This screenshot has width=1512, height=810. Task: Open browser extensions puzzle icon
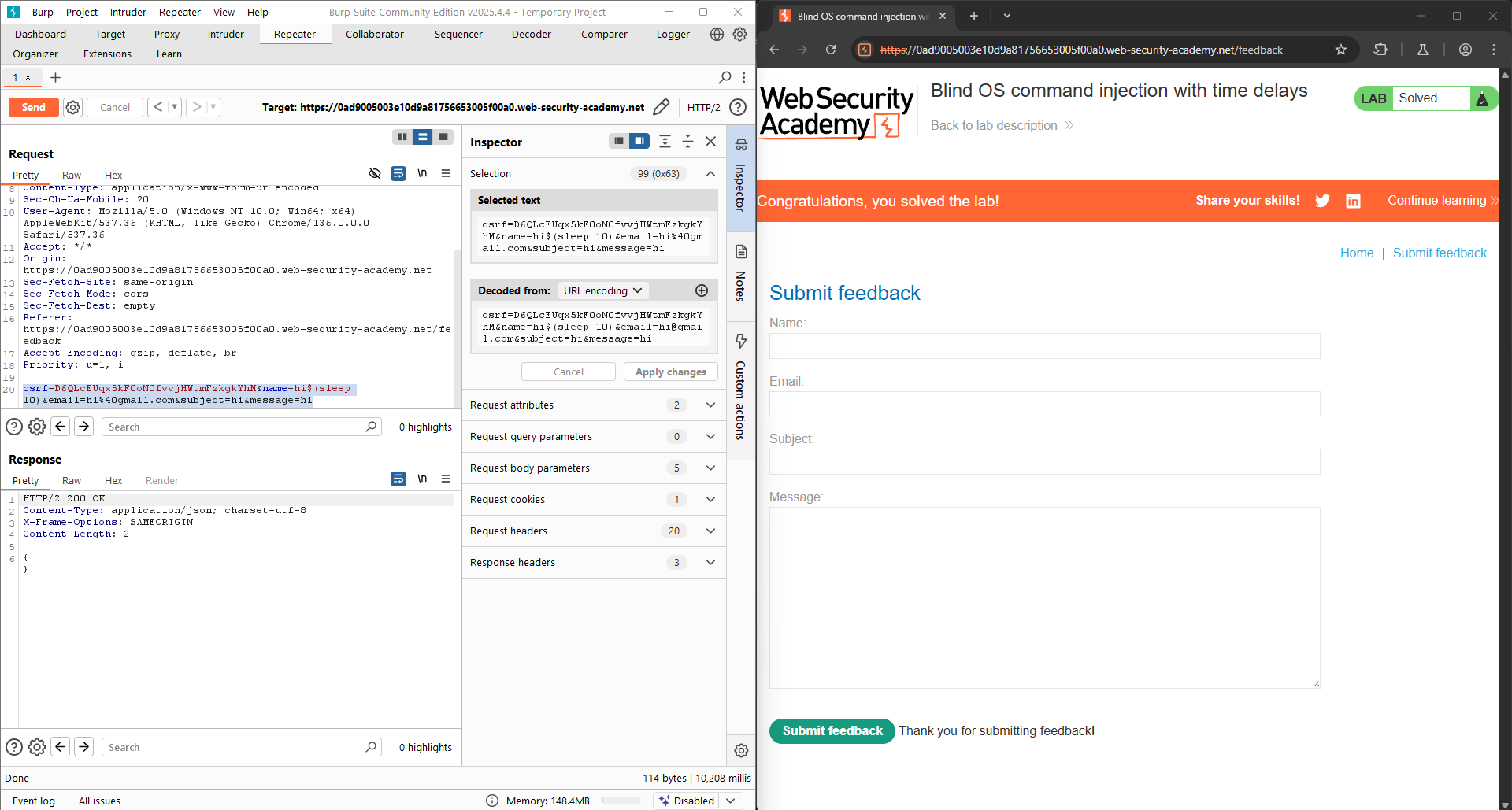tap(1380, 50)
